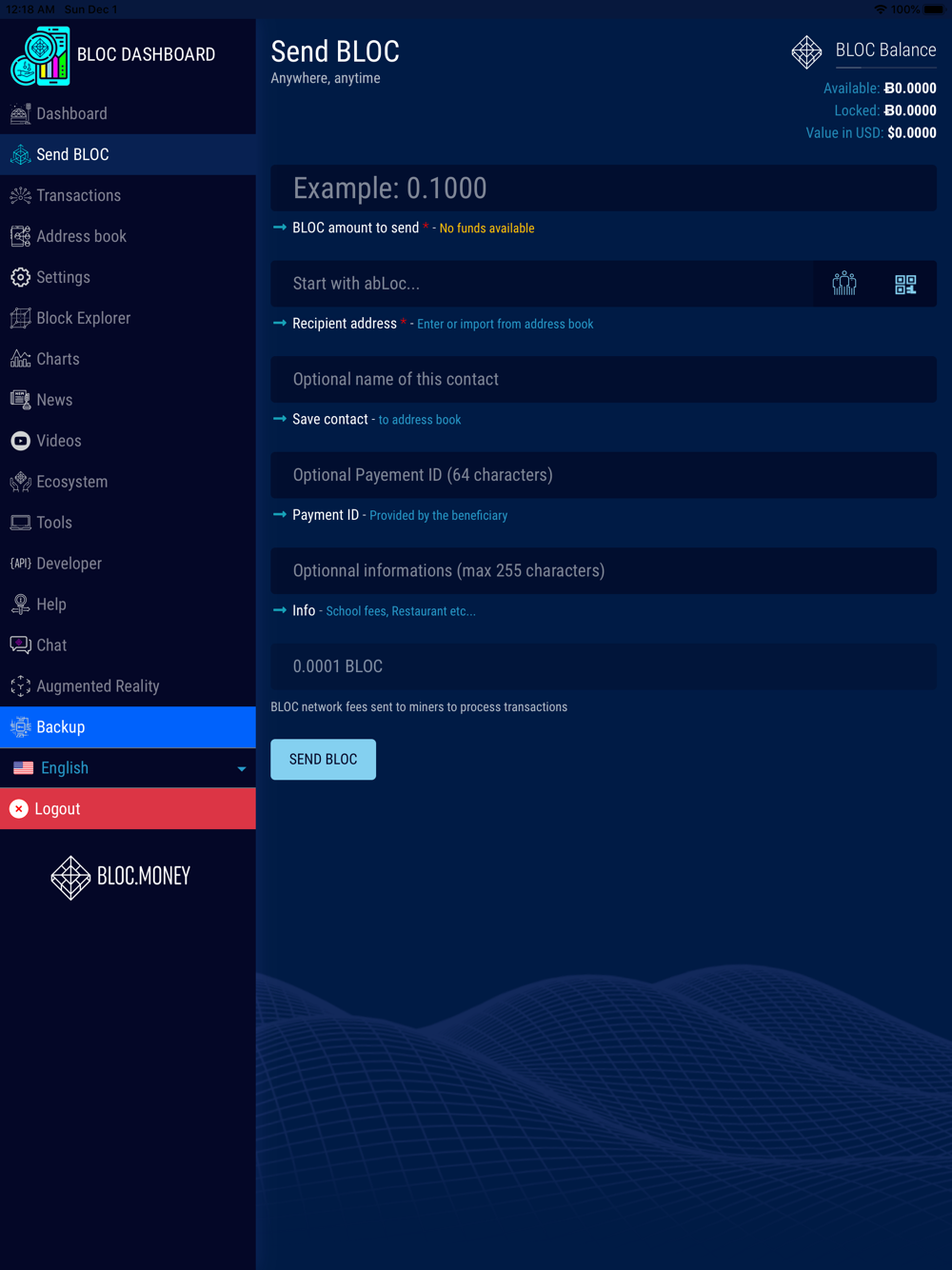
Task: Click the BLOC Dashboard logo icon
Action: (x=41, y=55)
